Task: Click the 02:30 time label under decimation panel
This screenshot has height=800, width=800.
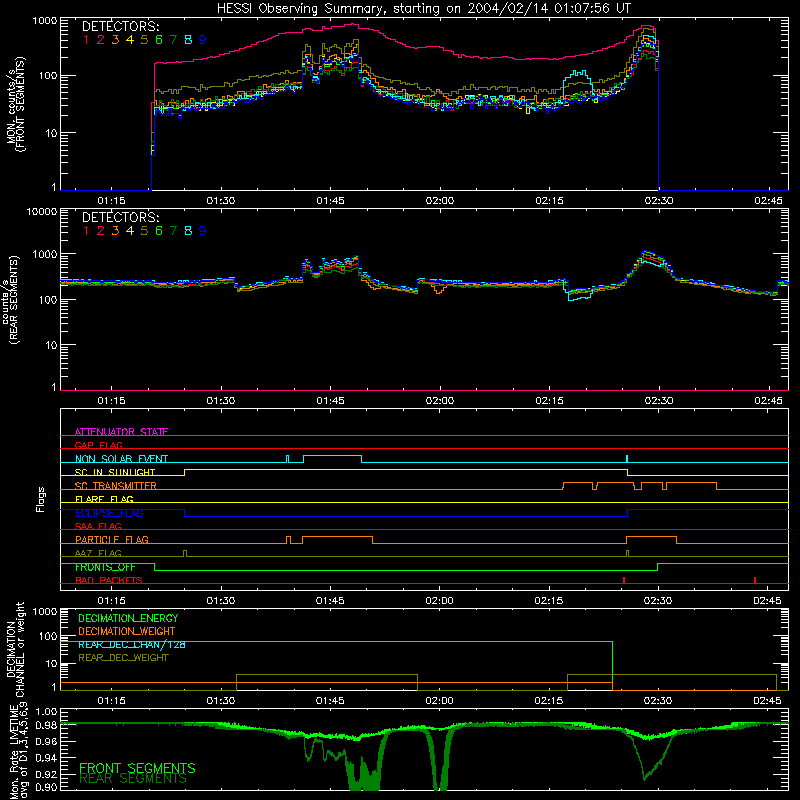Action: (658, 701)
